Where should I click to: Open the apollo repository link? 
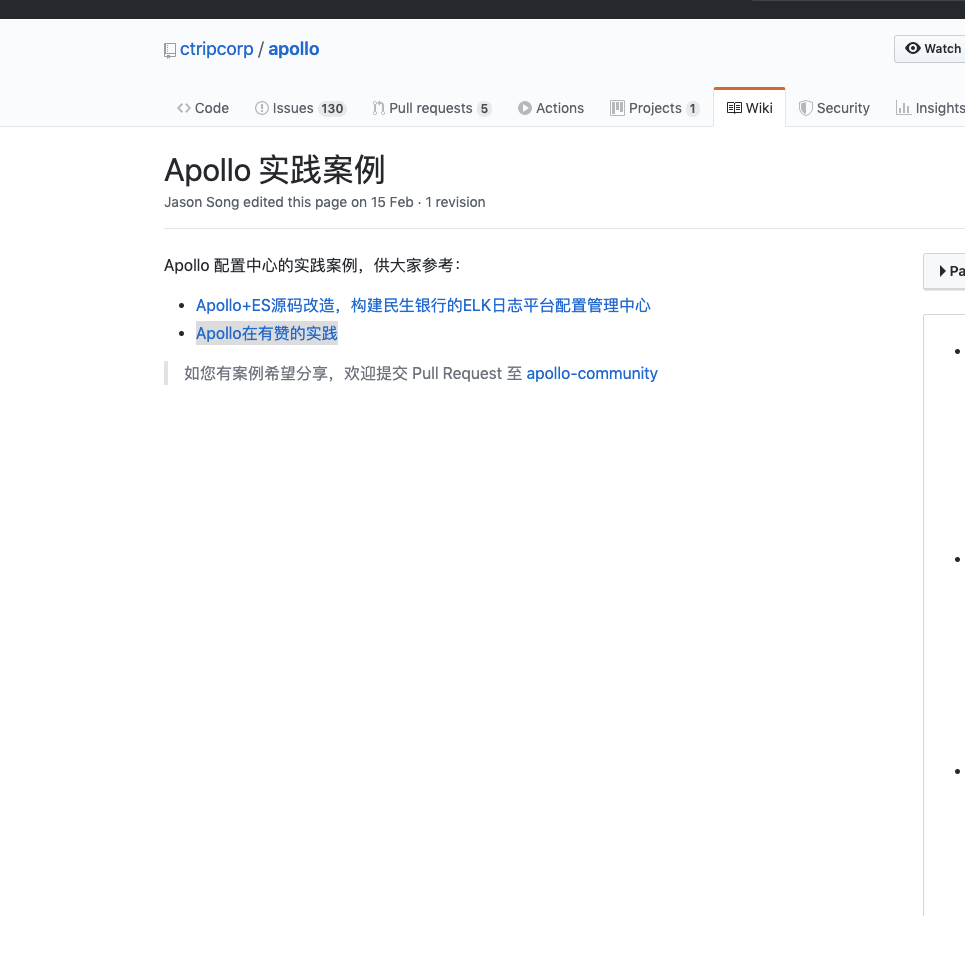294,49
